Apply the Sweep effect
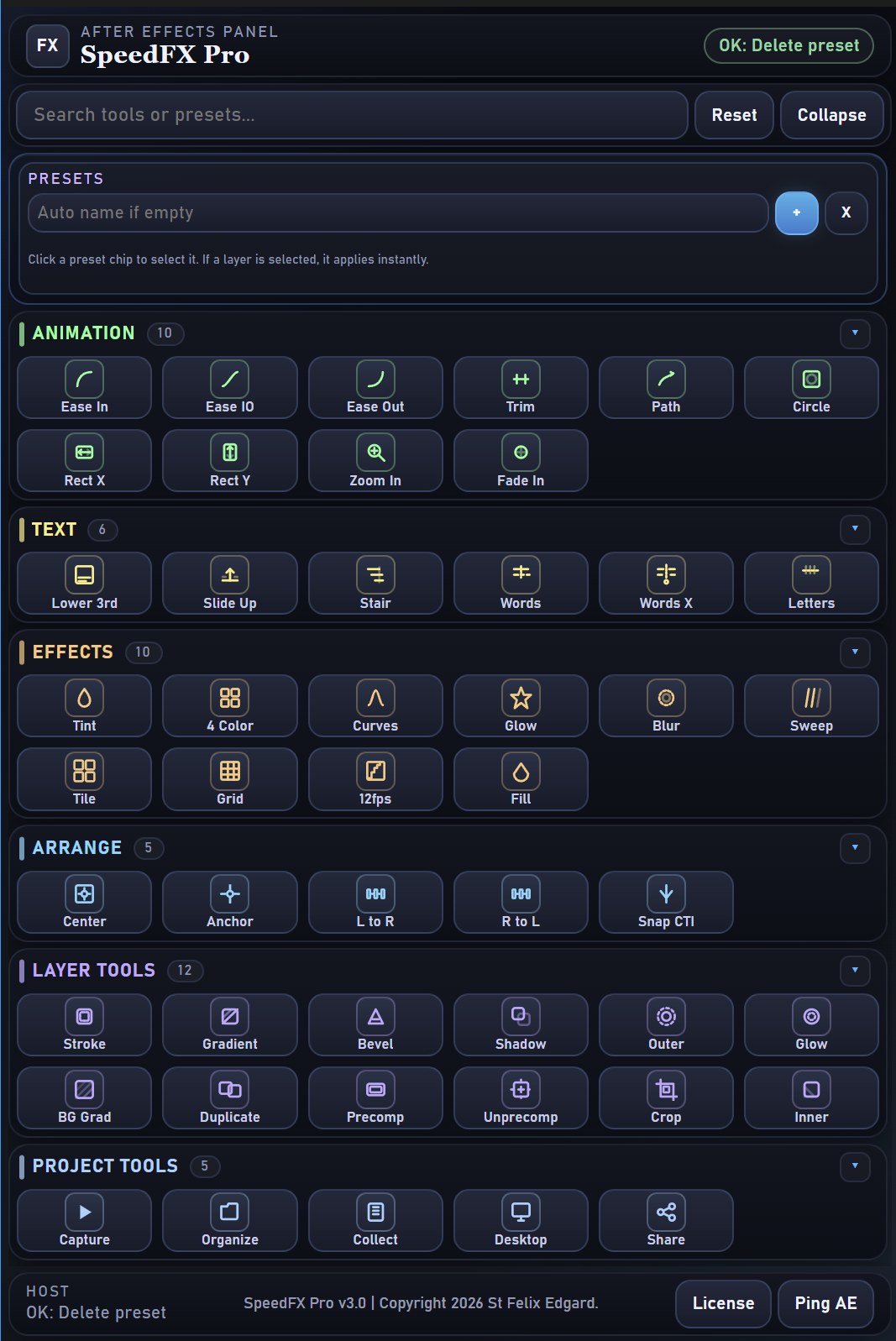This screenshot has width=896, height=1341. click(x=811, y=705)
